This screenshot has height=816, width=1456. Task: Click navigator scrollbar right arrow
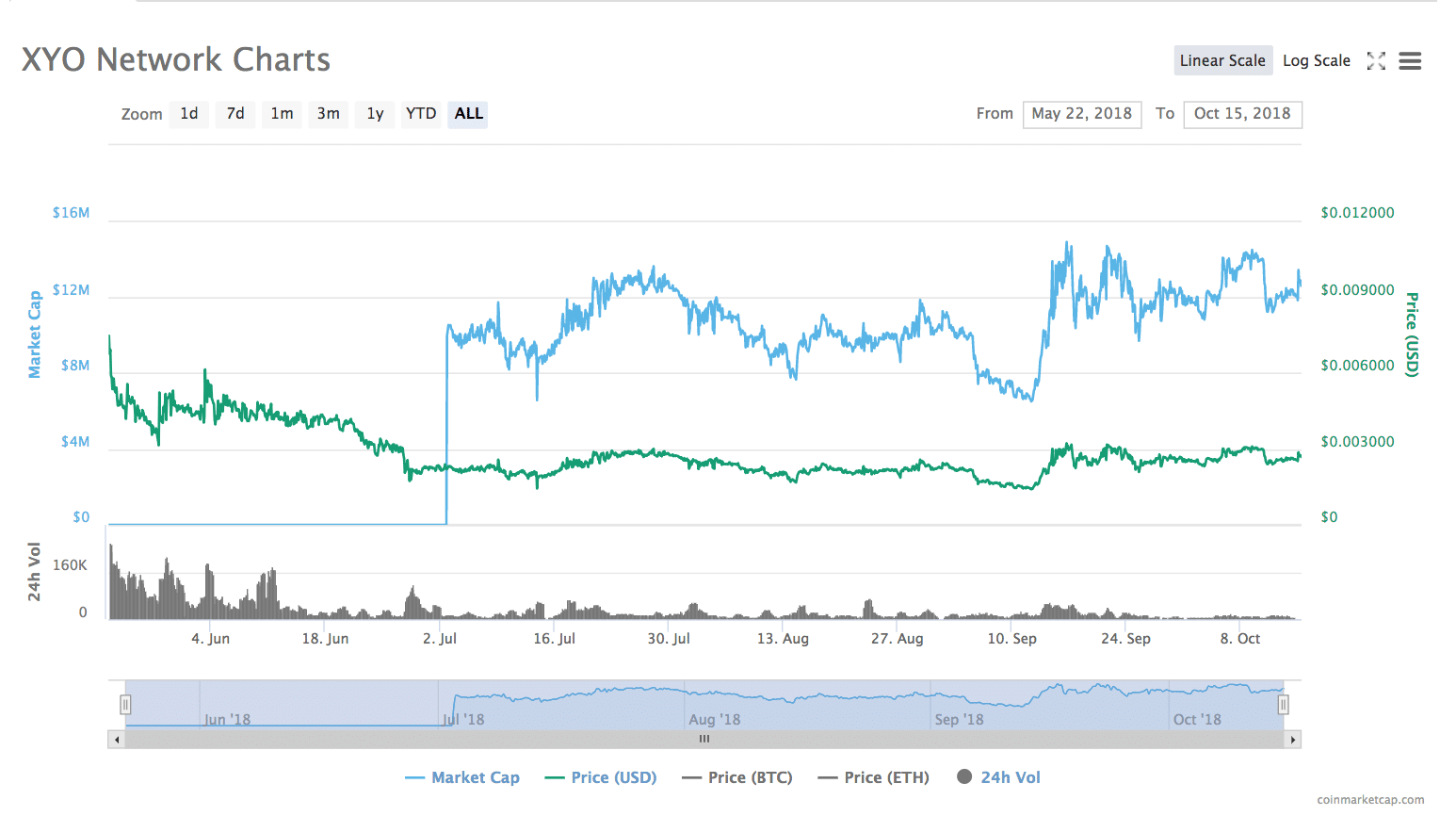(x=1293, y=740)
